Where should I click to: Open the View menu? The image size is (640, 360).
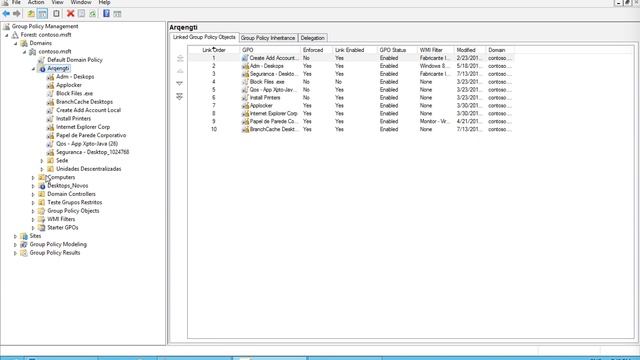pyautogui.click(x=58, y=2)
